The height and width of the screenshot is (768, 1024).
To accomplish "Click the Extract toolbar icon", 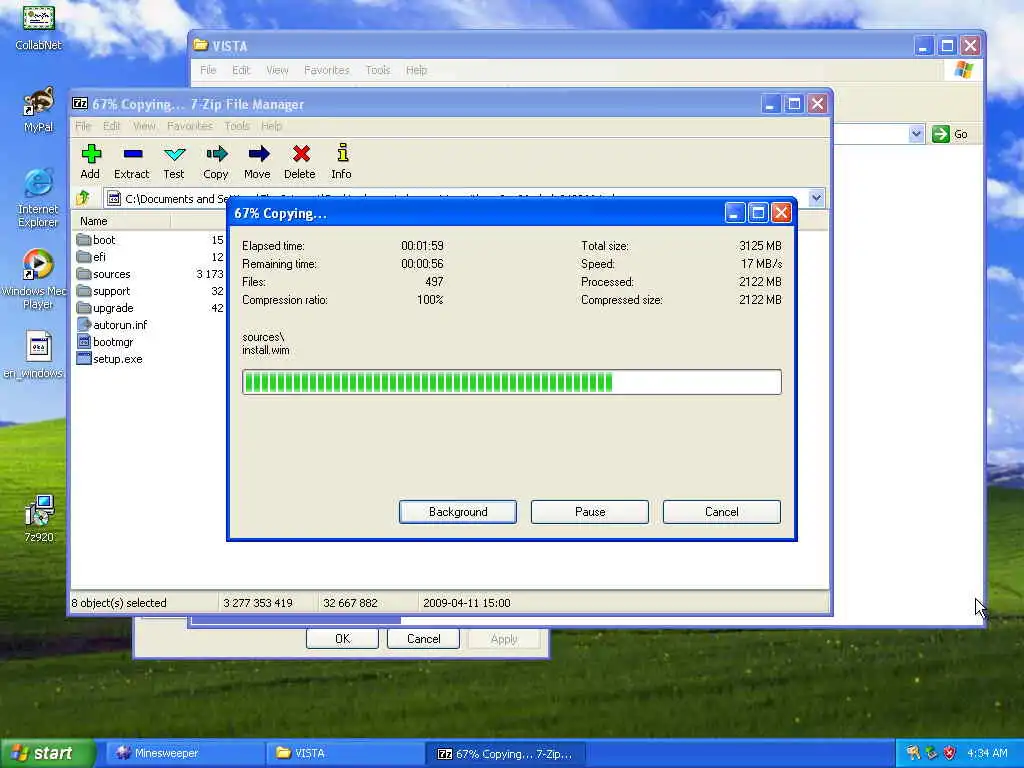I will (133, 154).
